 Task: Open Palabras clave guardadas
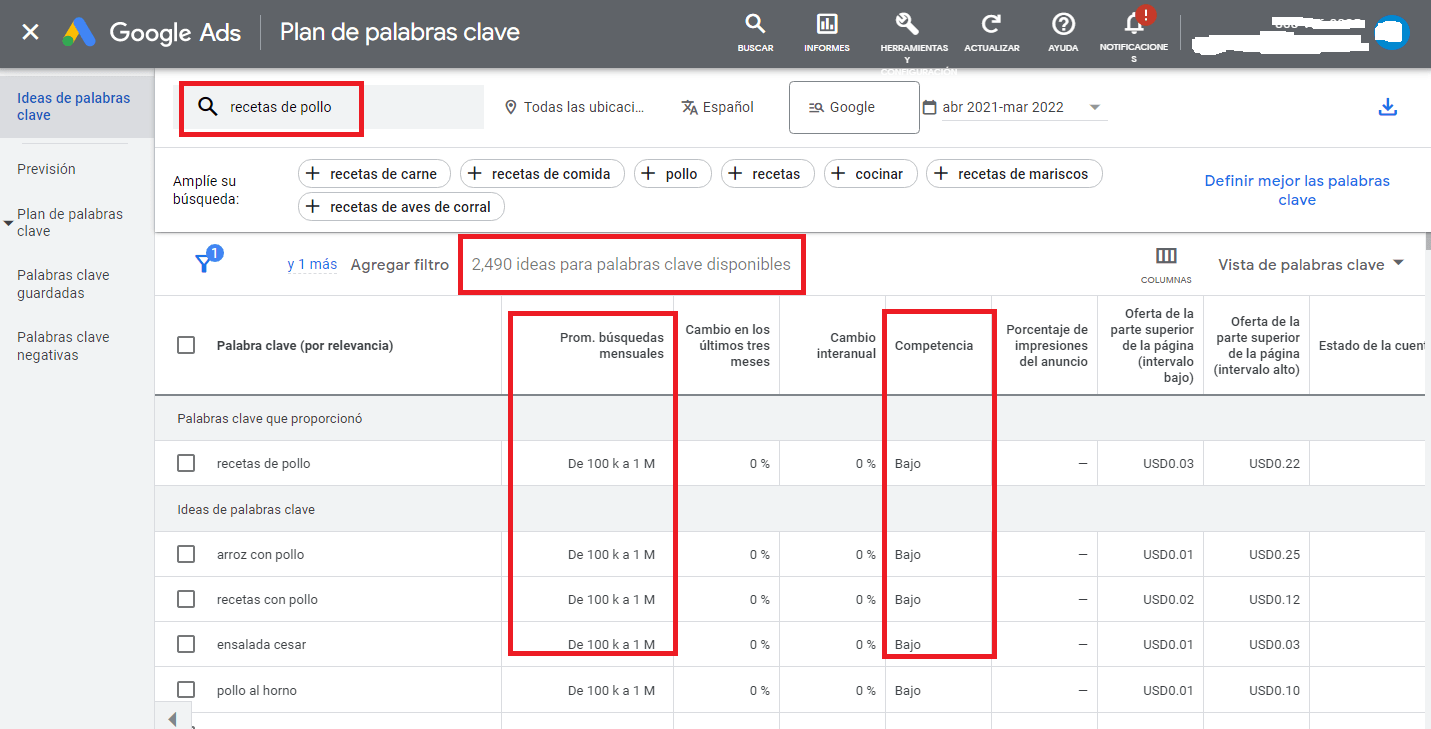pos(63,284)
